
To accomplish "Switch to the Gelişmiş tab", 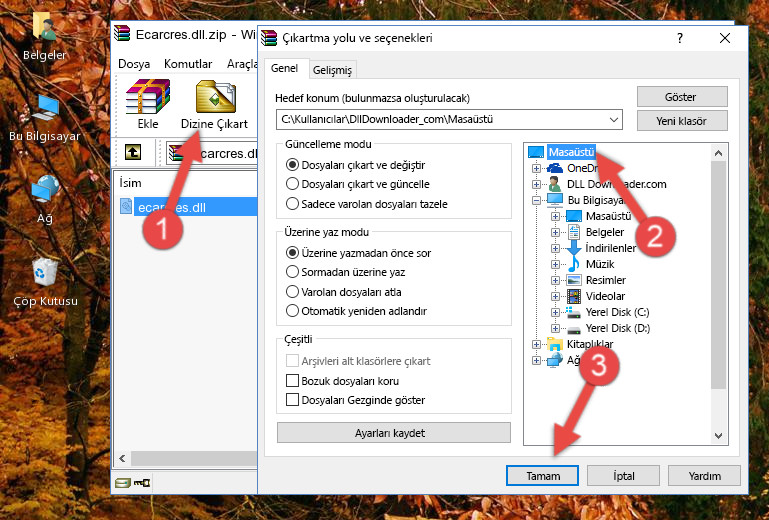I will tap(332, 70).
